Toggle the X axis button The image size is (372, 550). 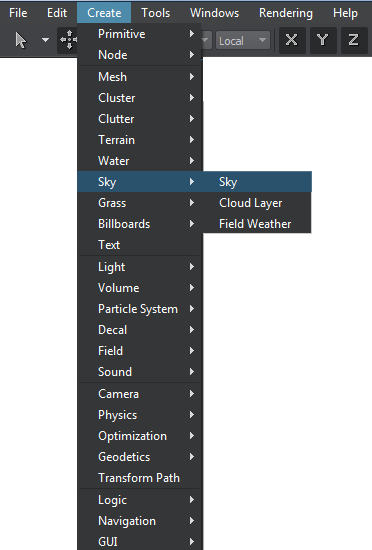(x=292, y=40)
